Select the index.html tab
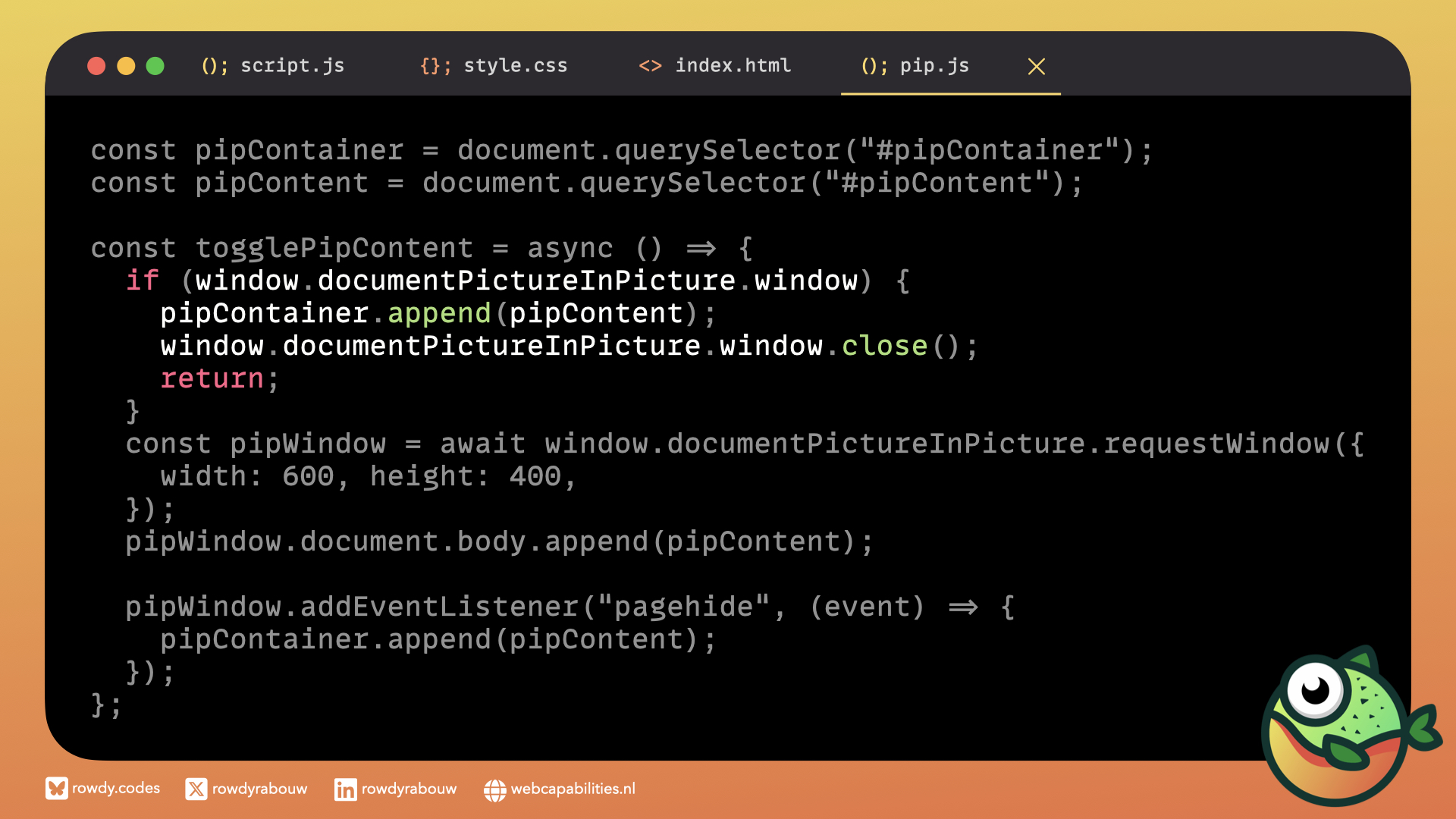This screenshot has width=1456, height=819. pos(733,66)
